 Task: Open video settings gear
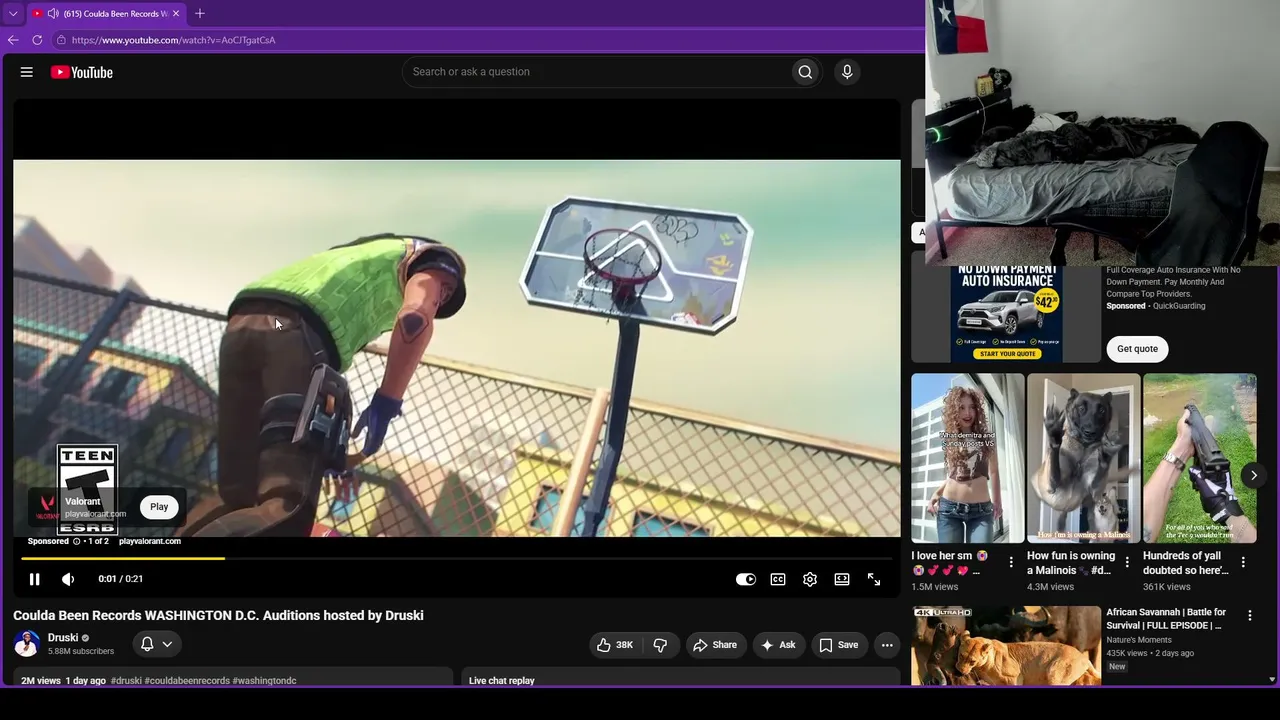tap(810, 579)
